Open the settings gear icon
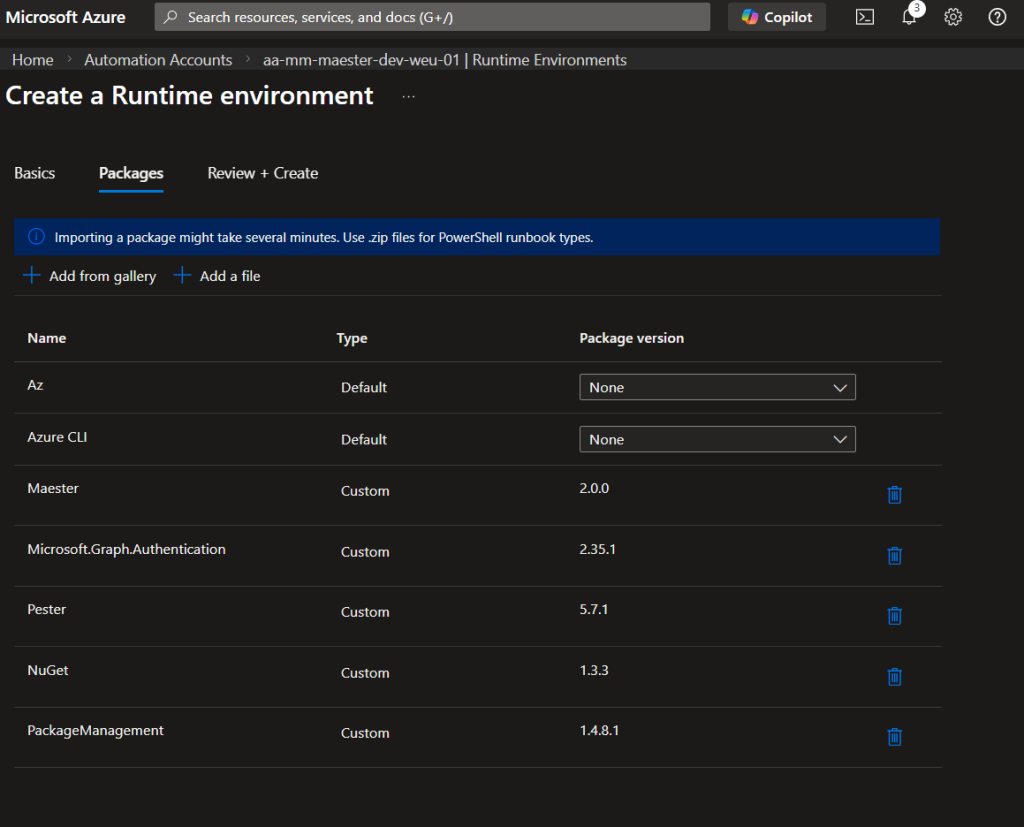This screenshot has height=827, width=1024. point(953,17)
